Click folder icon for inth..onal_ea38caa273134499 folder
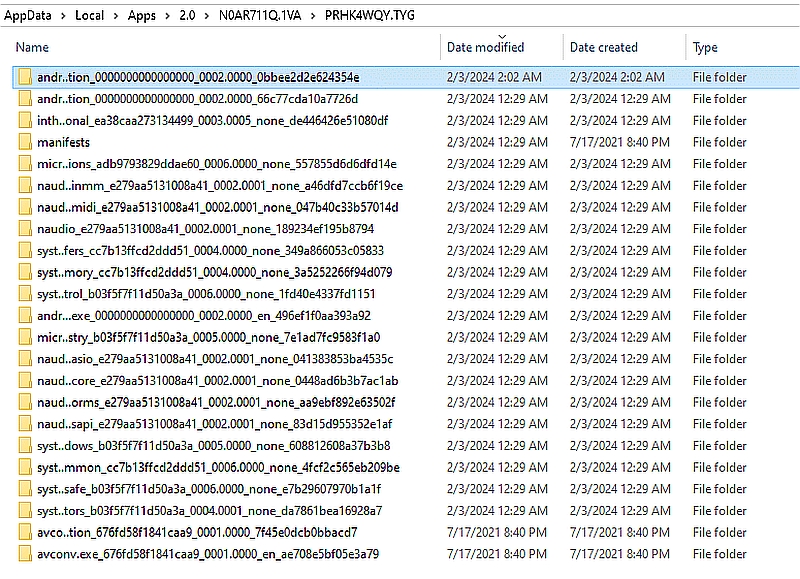The image size is (800, 579). [24, 120]
